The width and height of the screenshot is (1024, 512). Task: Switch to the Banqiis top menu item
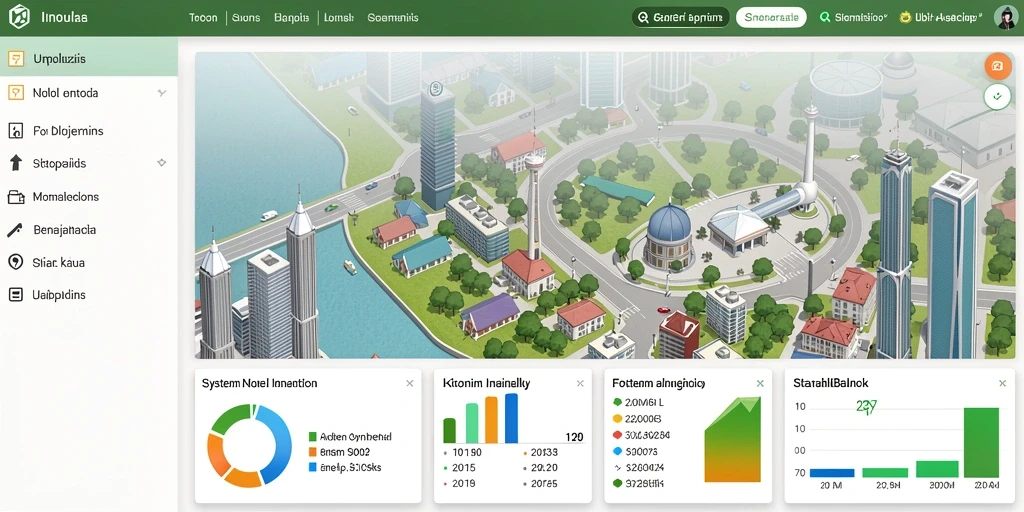click(291, 18)
